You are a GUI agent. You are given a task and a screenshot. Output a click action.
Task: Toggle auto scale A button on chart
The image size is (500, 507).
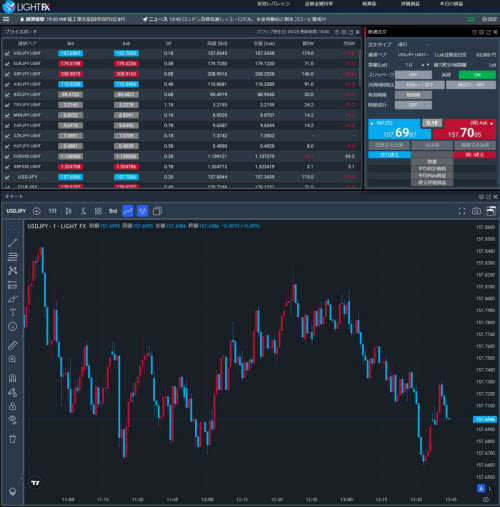pyautogui.click(x=481, y=488)
